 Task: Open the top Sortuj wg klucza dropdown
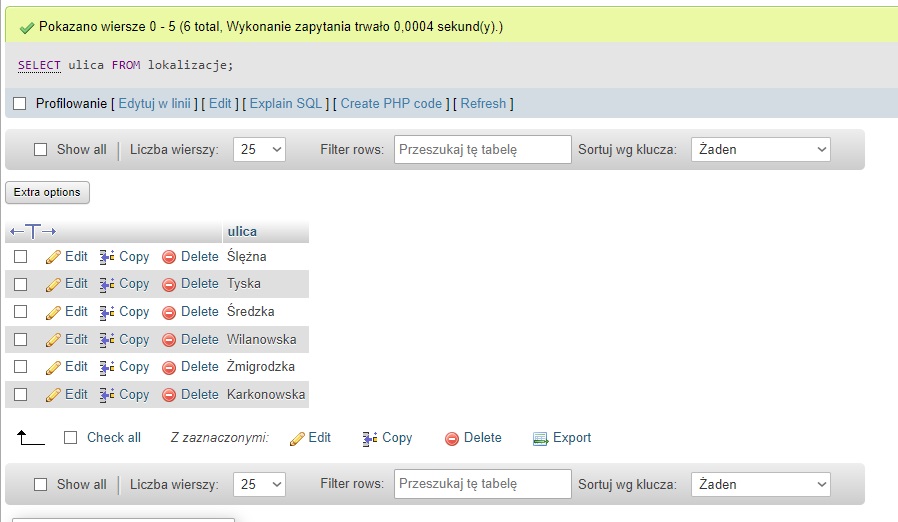pos(760,150)
